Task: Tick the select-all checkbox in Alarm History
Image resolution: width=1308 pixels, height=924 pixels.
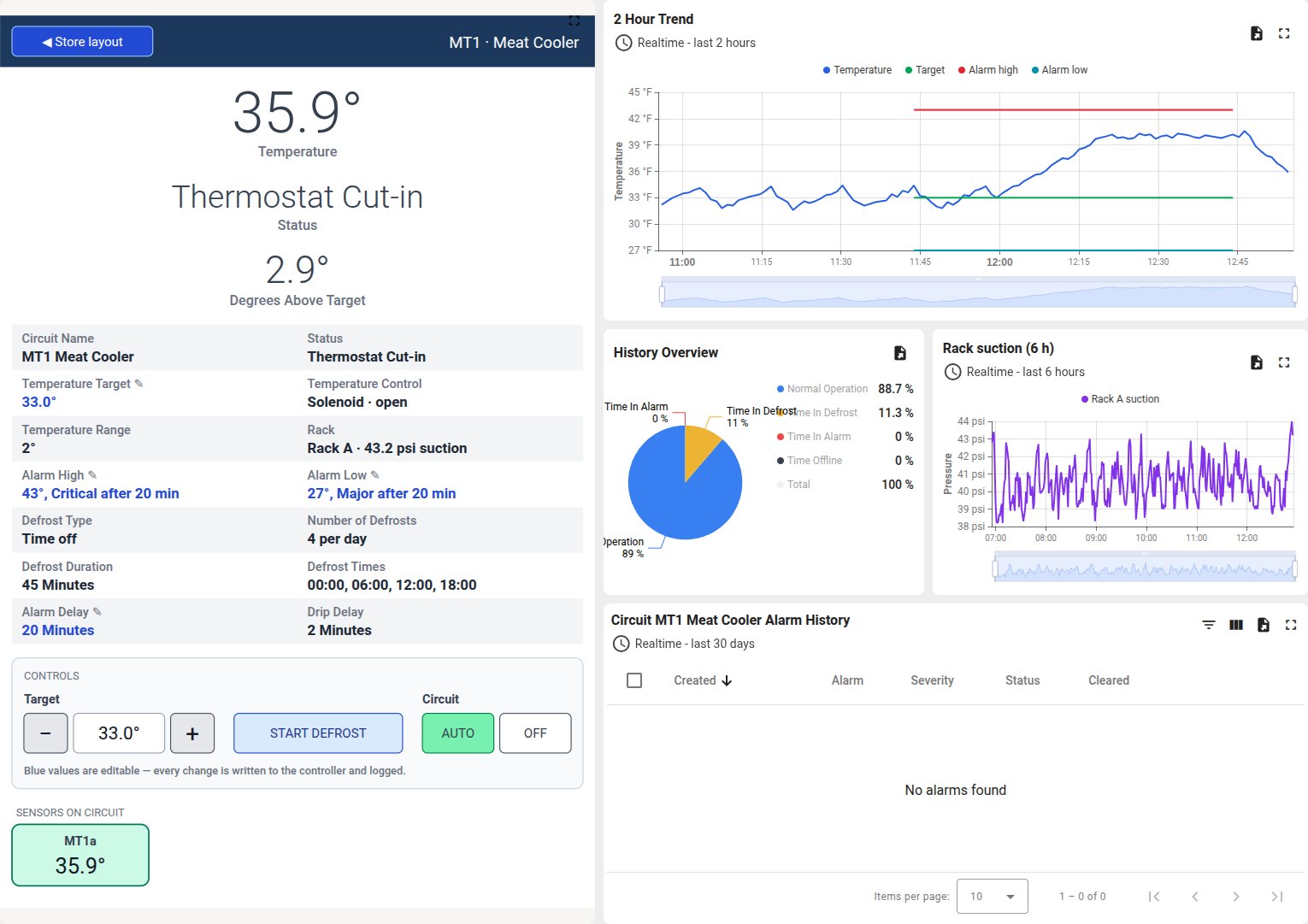Action: [x=634, y=680]
